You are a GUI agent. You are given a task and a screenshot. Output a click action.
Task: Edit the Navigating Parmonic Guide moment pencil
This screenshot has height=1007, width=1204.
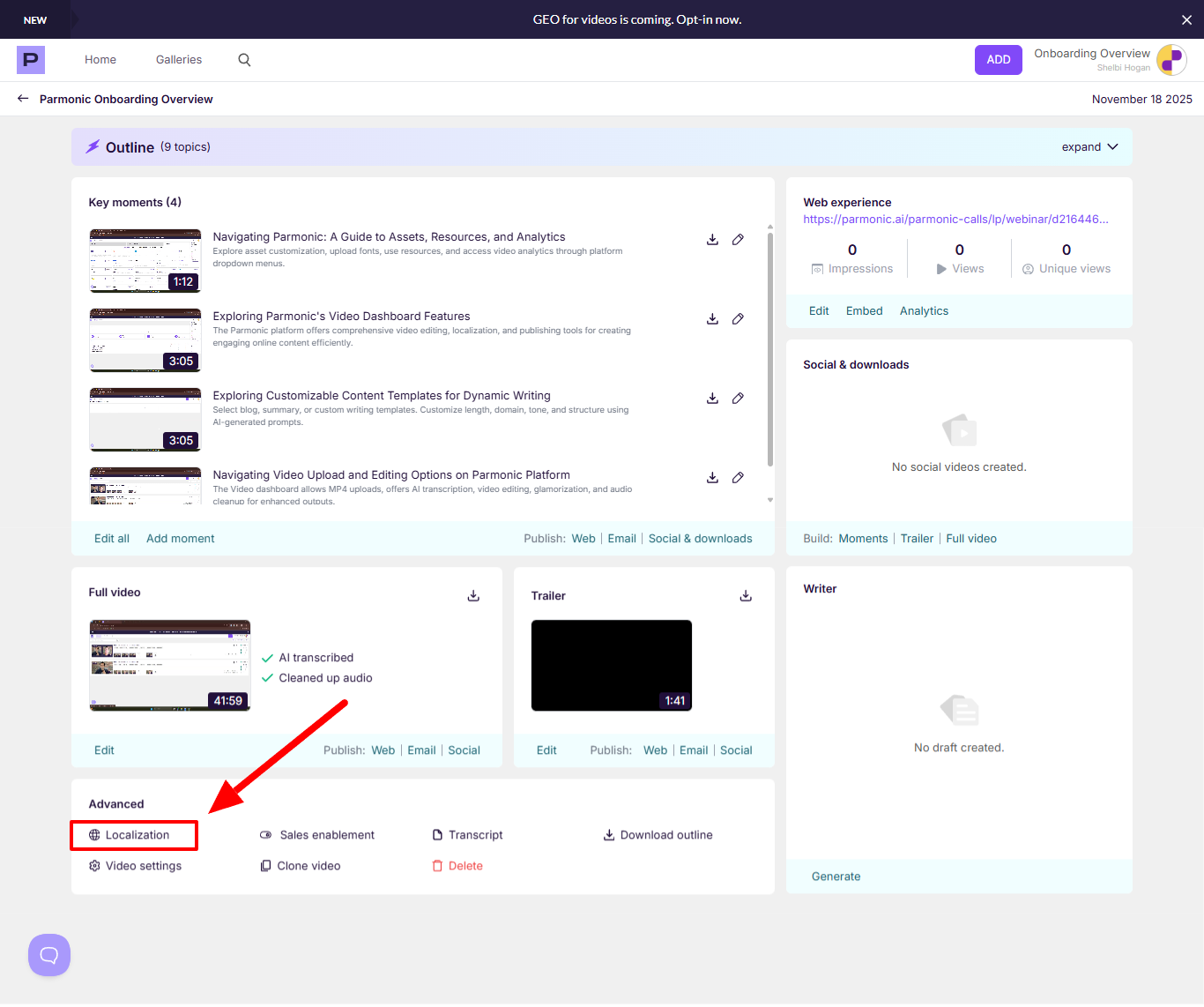(738, 239)
